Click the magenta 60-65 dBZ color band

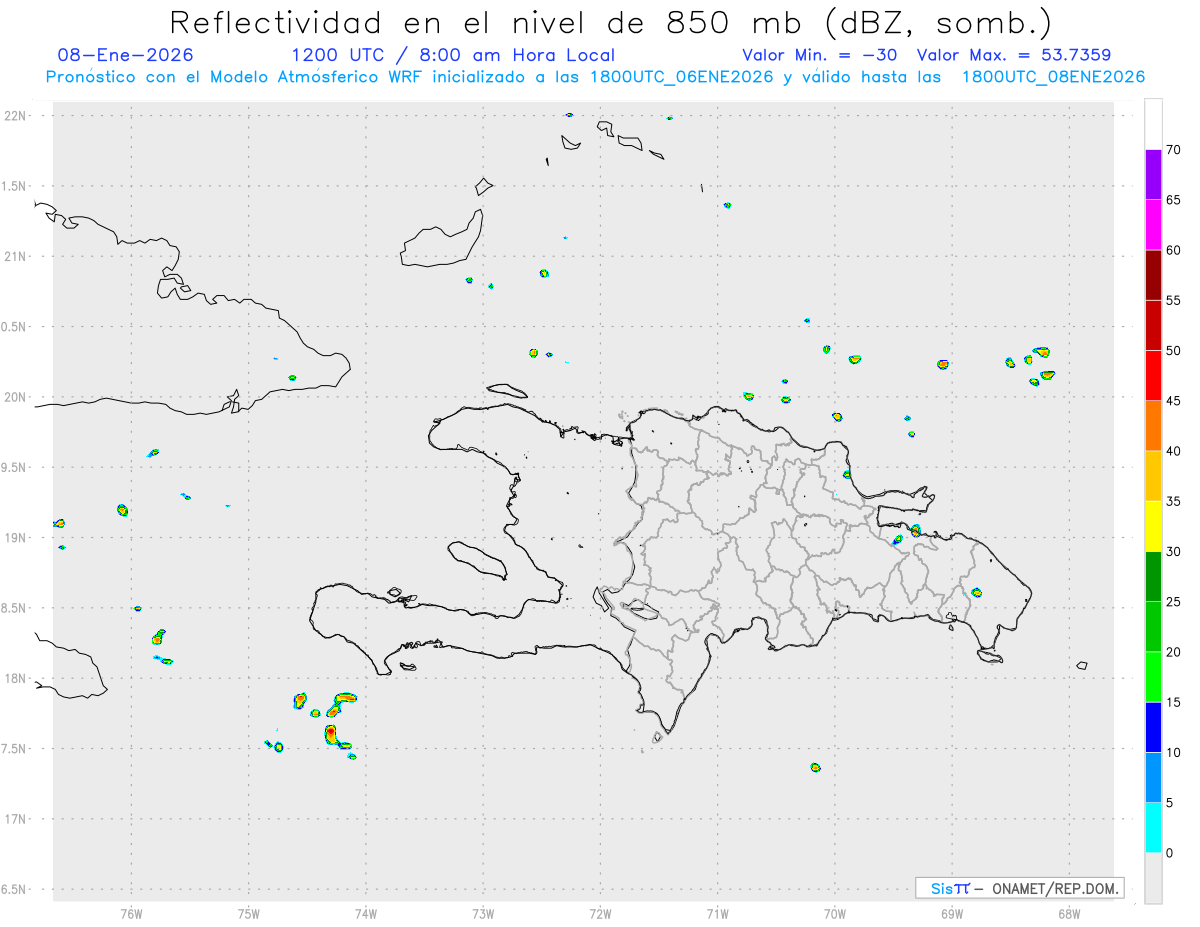[1153, 225]
